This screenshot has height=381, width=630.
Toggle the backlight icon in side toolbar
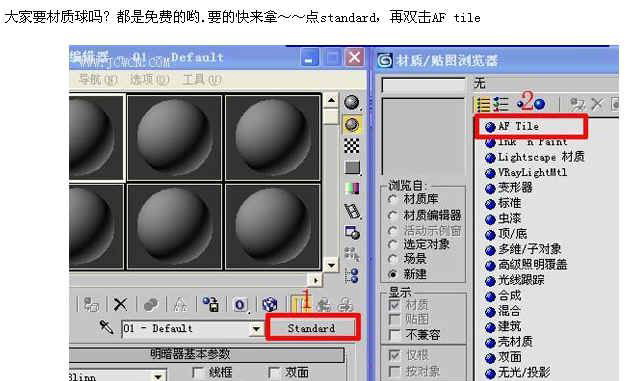pos(352,124)
